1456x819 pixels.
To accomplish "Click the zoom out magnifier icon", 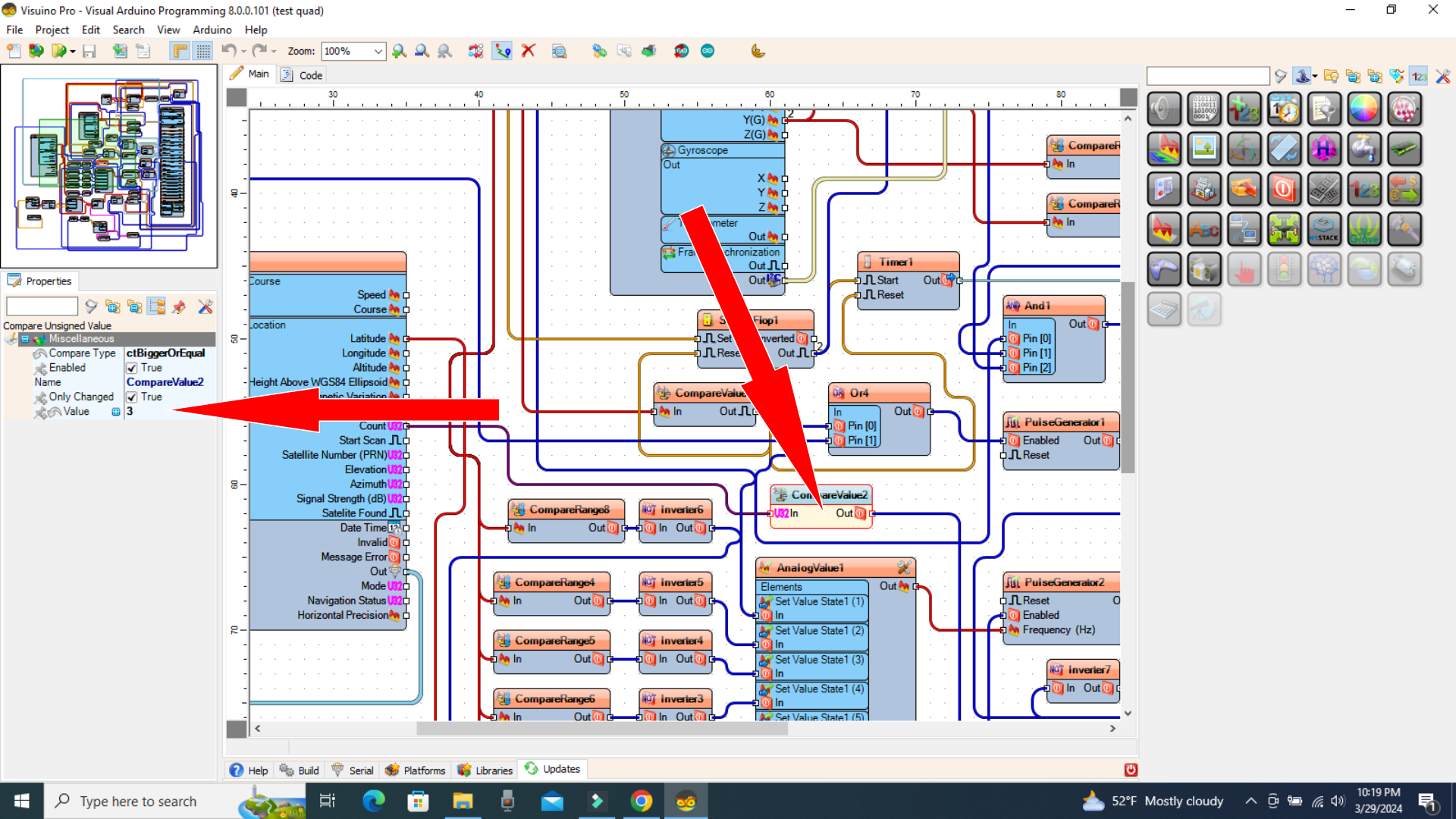I will [x=422, y=51].
